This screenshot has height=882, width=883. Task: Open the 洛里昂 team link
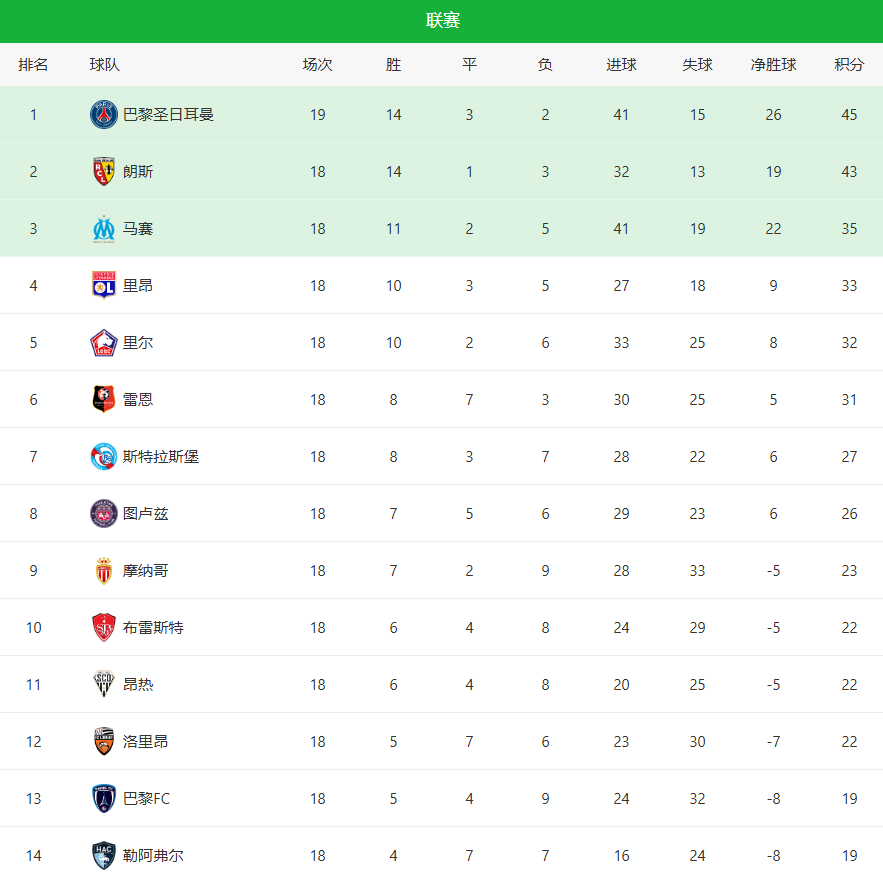tap(145, 742)
